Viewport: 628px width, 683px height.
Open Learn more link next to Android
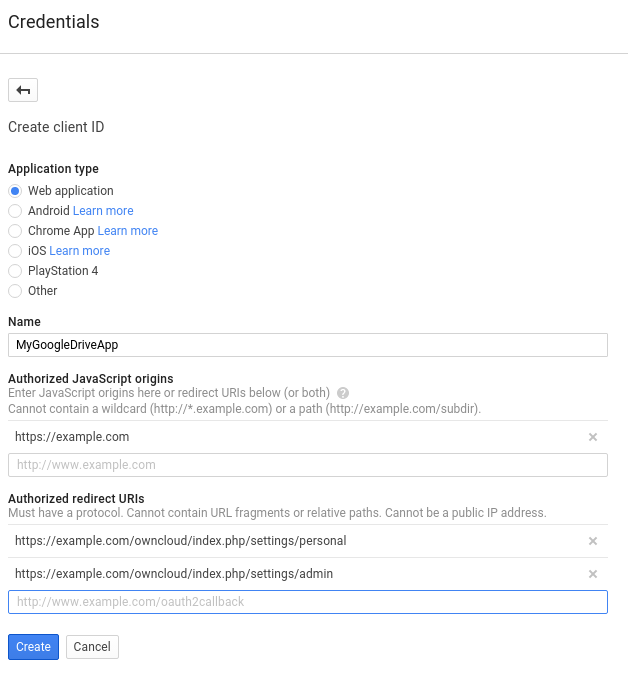[x=103, y=211]
